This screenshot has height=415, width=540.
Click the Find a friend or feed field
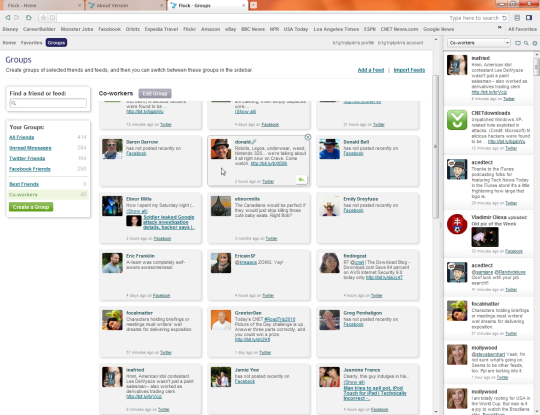[48, 103]
